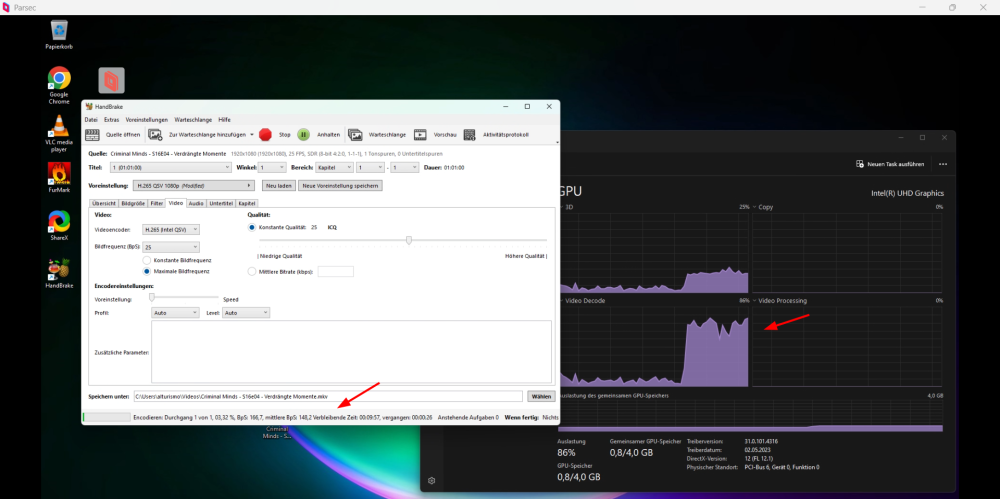Image resolution: width=1000 pixels, height=499 pixels.
Task: Click Task Manager three-dot more options
Action: pos(943,164)
